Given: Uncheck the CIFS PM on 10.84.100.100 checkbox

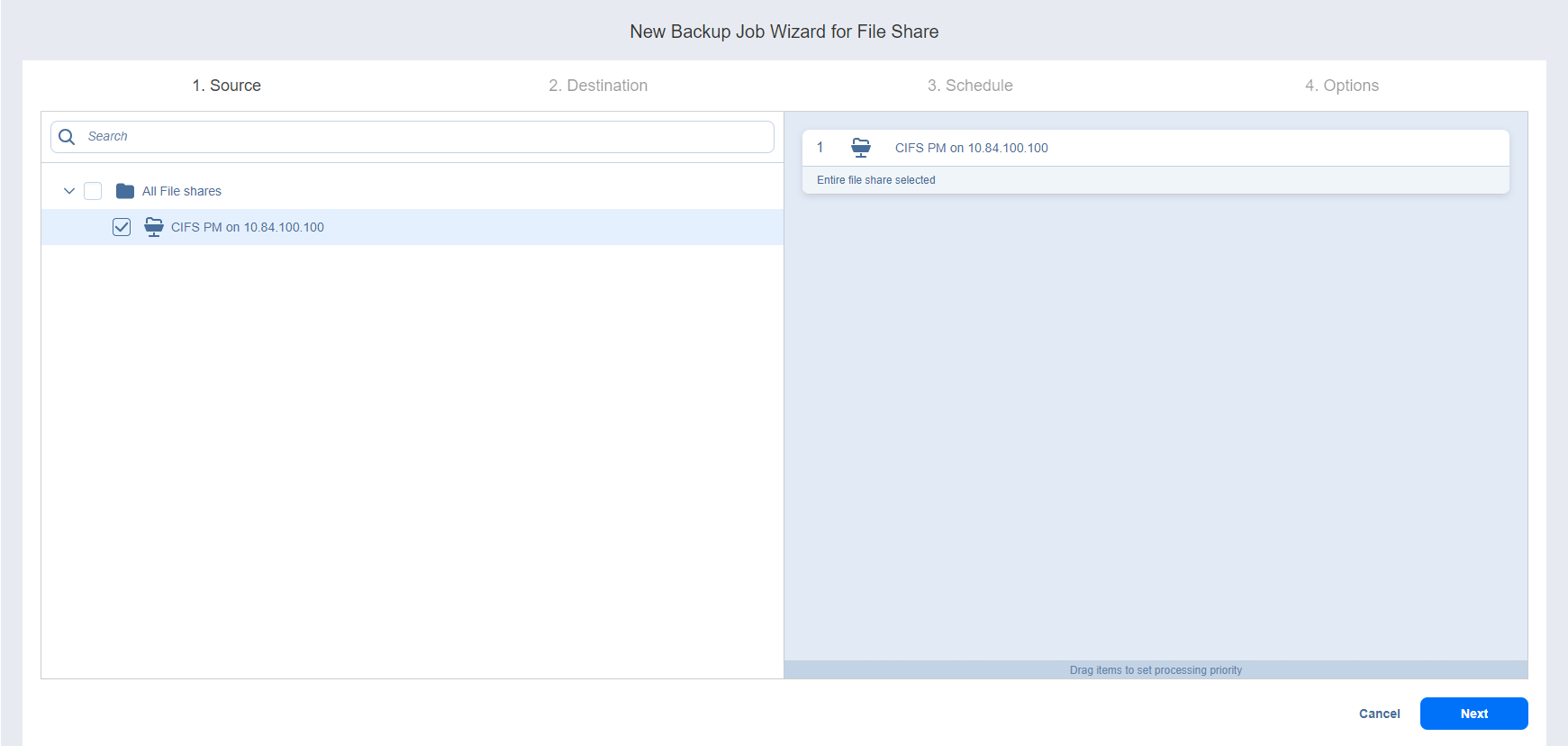Looking at the screenshot, I should tap(122, 227).
